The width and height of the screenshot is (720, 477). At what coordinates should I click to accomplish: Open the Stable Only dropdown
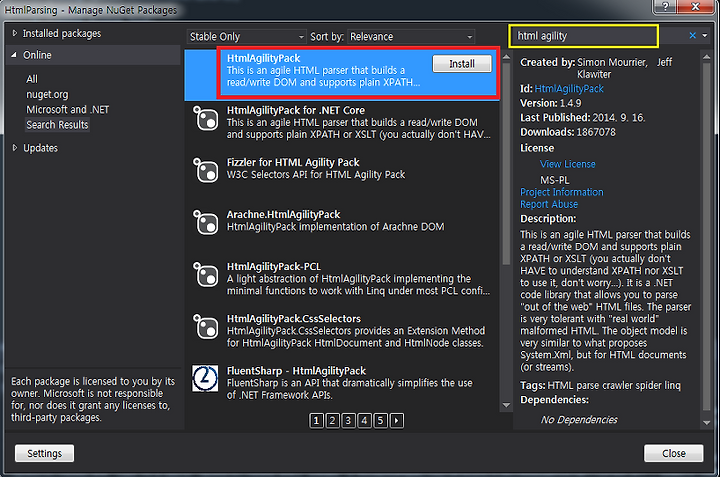point(246,36)
